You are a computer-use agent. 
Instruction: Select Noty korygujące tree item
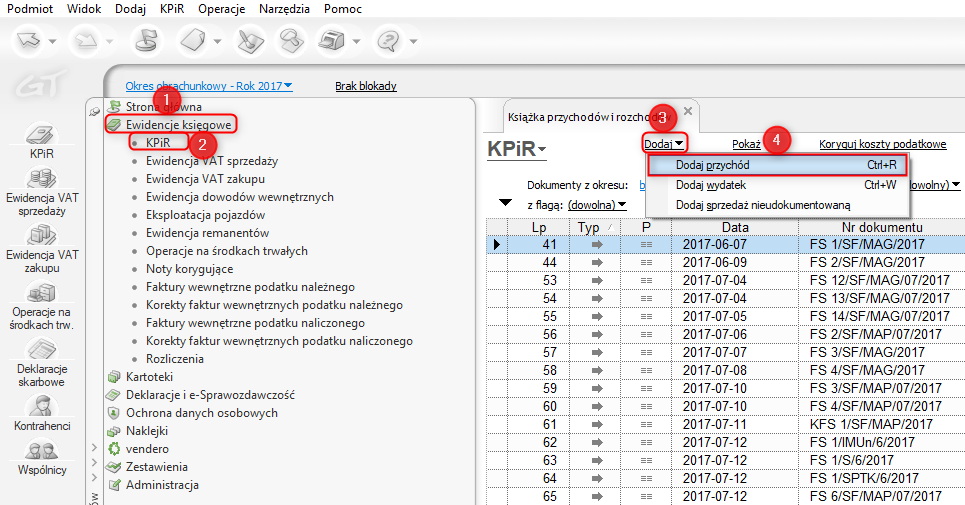tap(190, 269)
